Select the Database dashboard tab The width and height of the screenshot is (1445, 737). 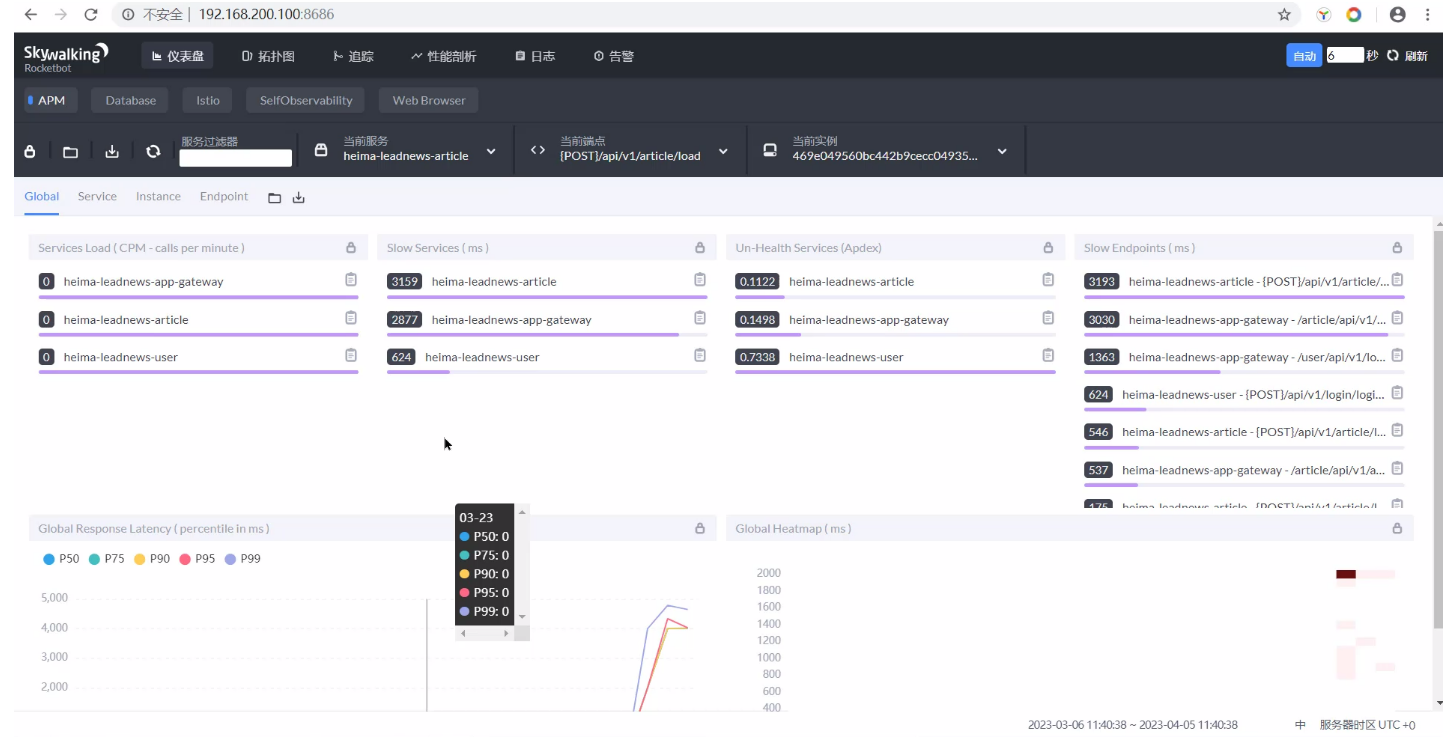click(131, 100)
